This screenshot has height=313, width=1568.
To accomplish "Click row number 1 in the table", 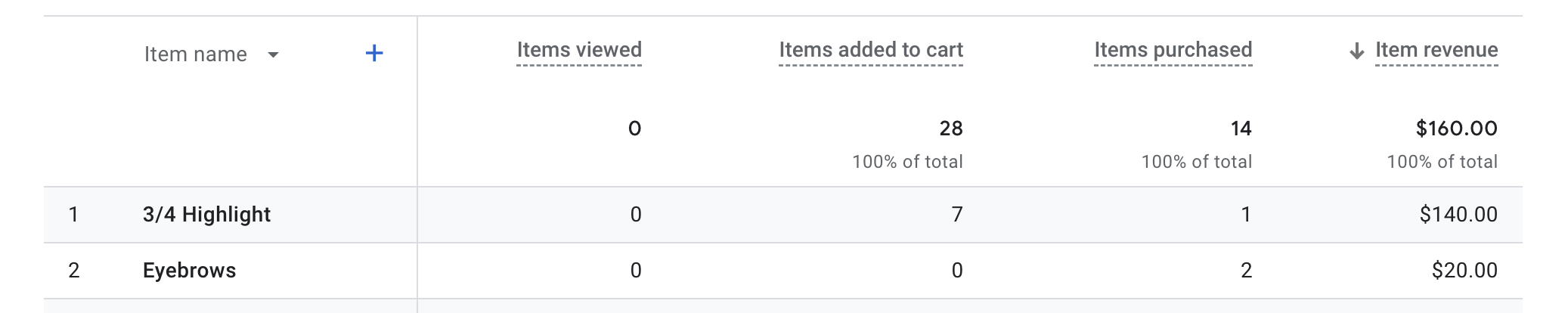I will 73,215.
